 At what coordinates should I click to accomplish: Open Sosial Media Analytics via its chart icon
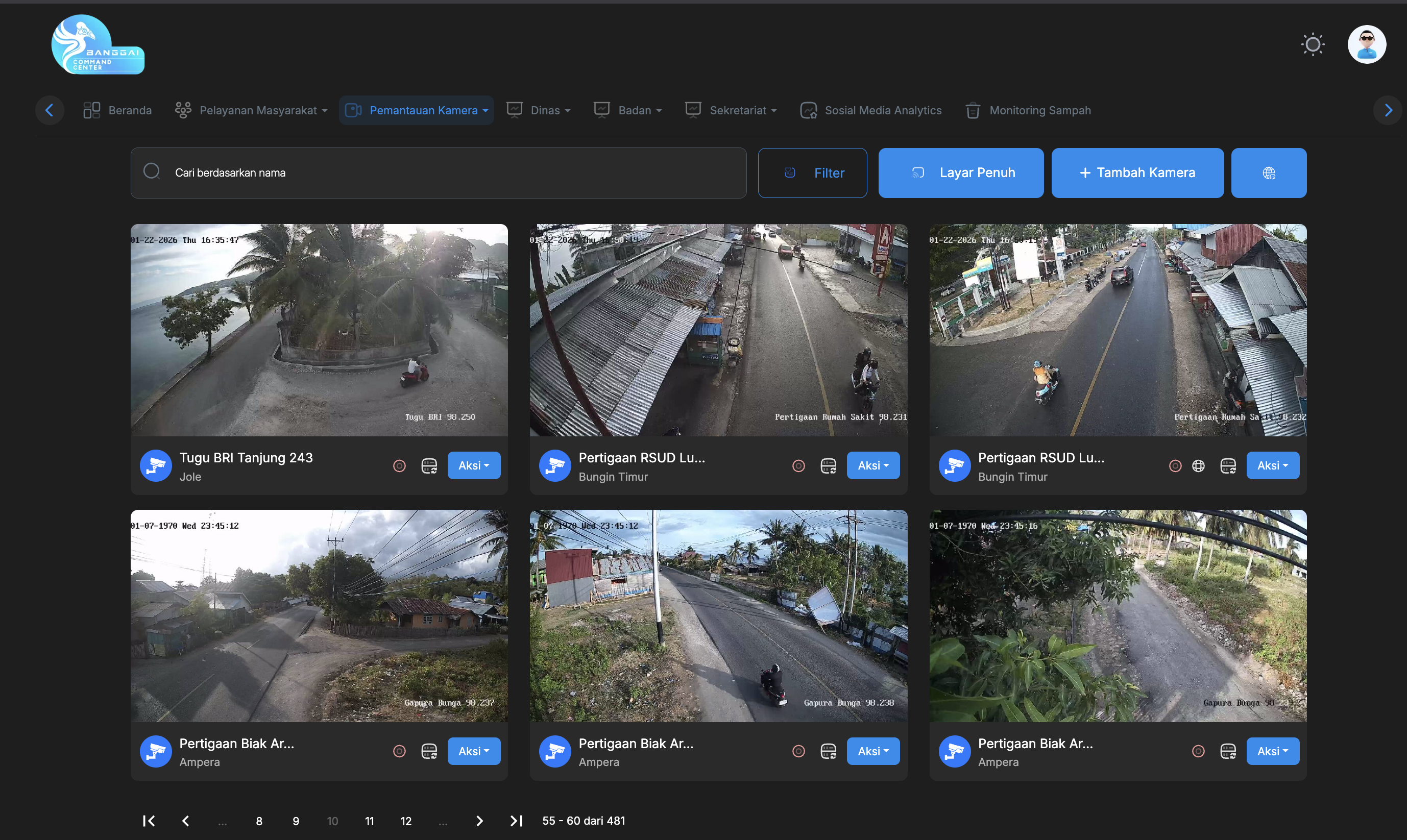coord(809,110)
